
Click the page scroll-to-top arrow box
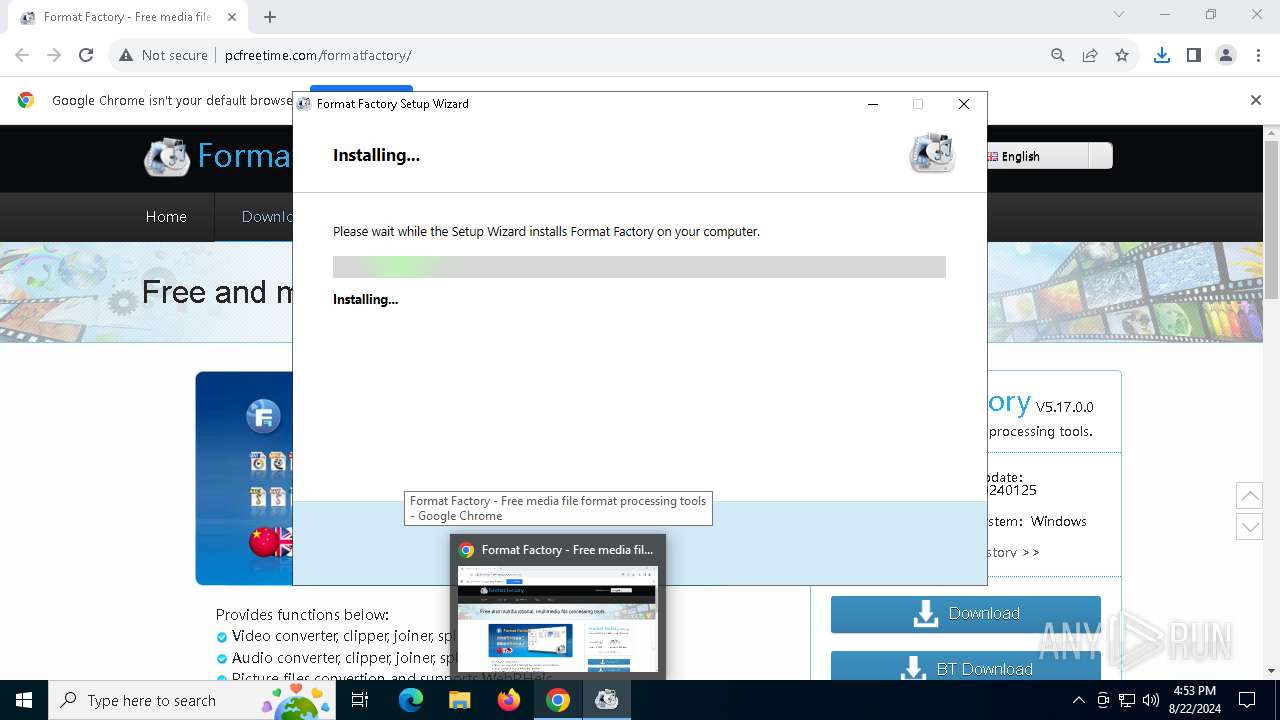pyautogui.click(x=1249, y=495)
